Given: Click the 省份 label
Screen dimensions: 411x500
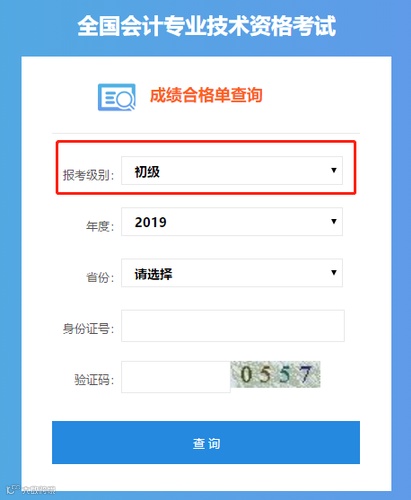Looking at the screenshot, I should point(100,277).
